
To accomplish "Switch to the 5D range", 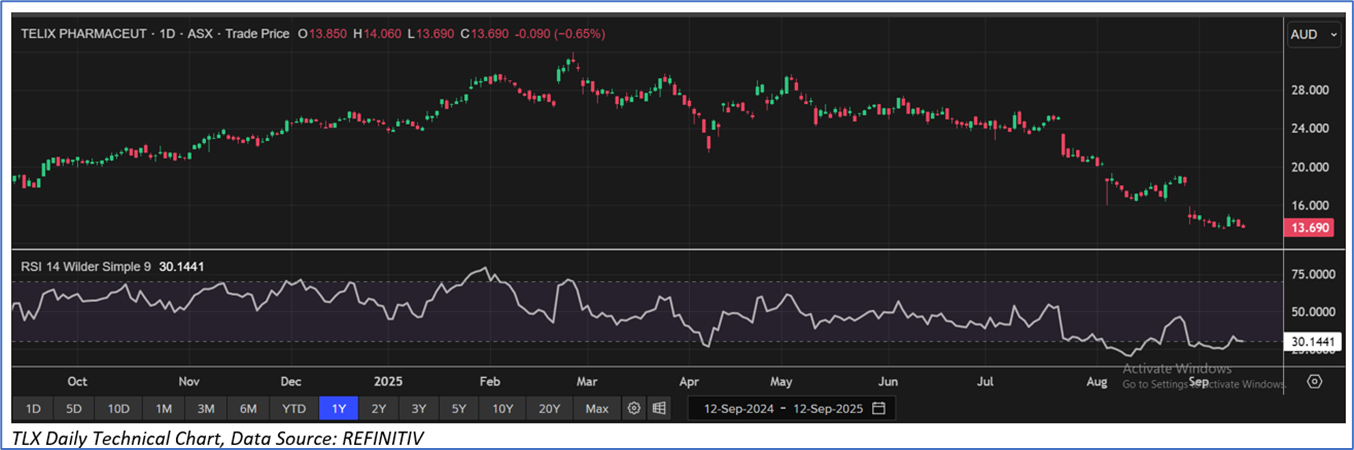I will pyautogui.click(x=75, y=408).
